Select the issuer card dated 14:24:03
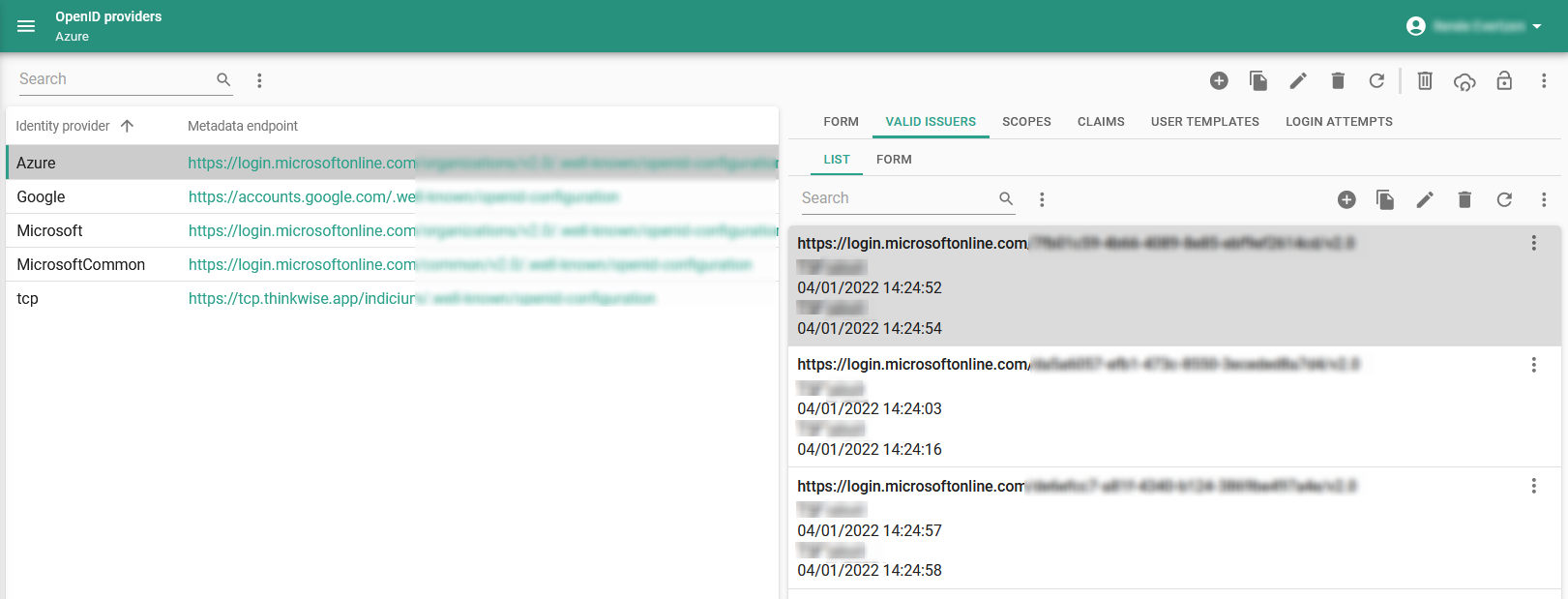 [x=1174, y=407]
